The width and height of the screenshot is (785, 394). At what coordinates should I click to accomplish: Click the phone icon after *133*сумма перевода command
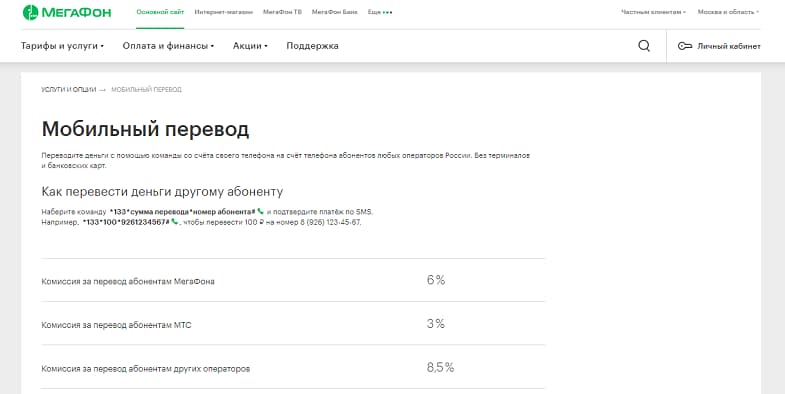tap(260, 211)
